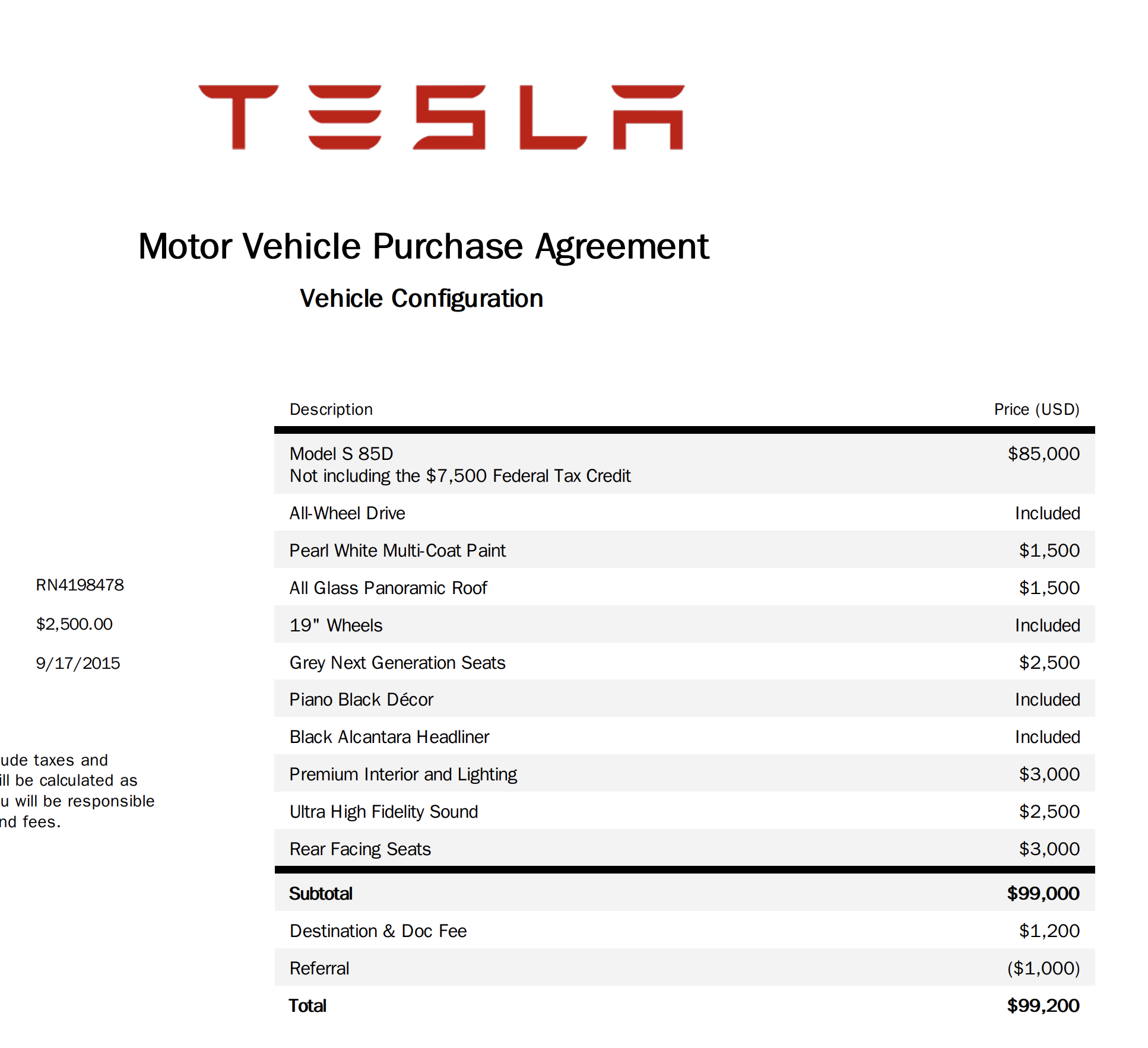1148x1048 pixels.
Task: Click the Description column header
Action: tap(331, 409)
